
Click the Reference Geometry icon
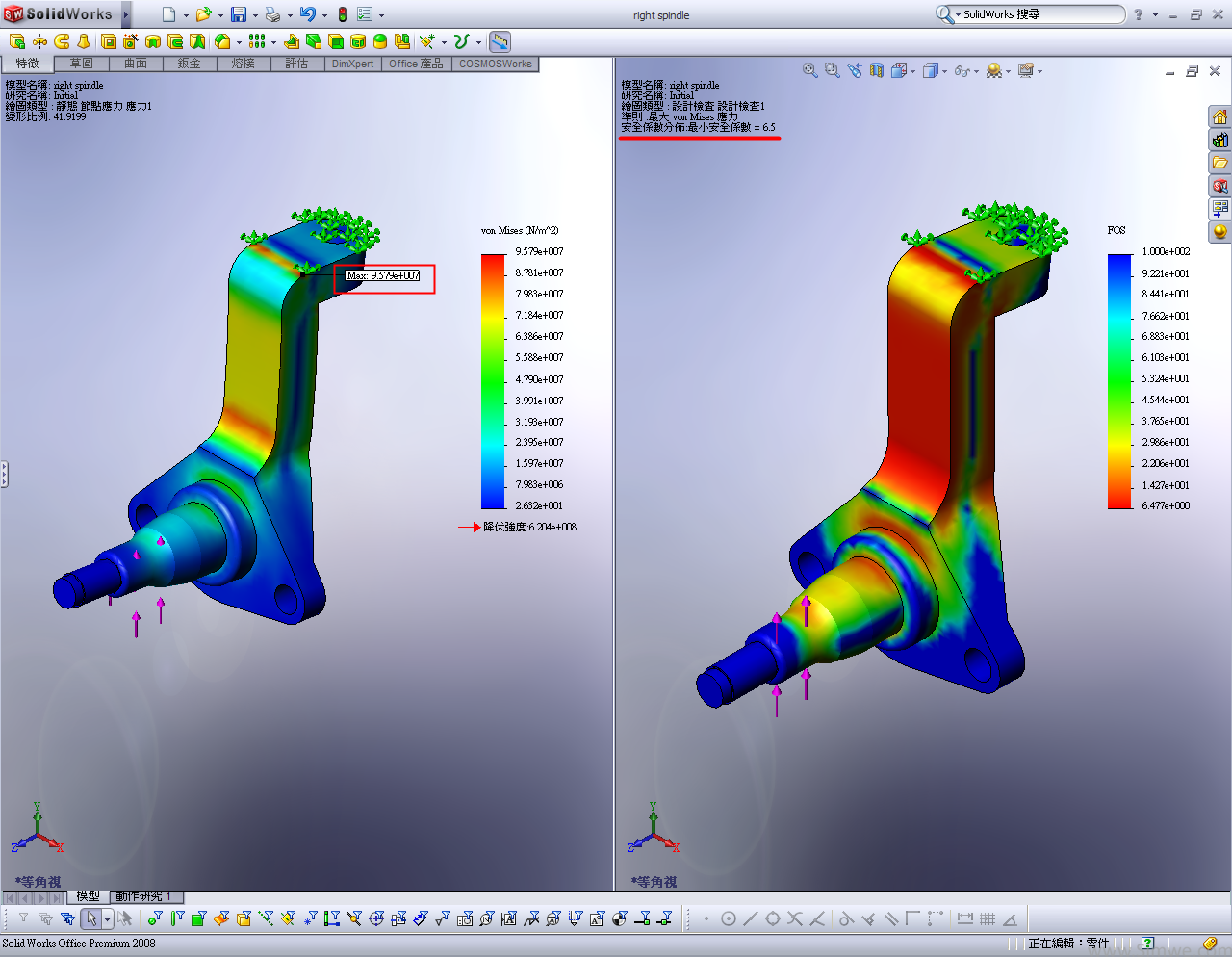pos(426,41)
